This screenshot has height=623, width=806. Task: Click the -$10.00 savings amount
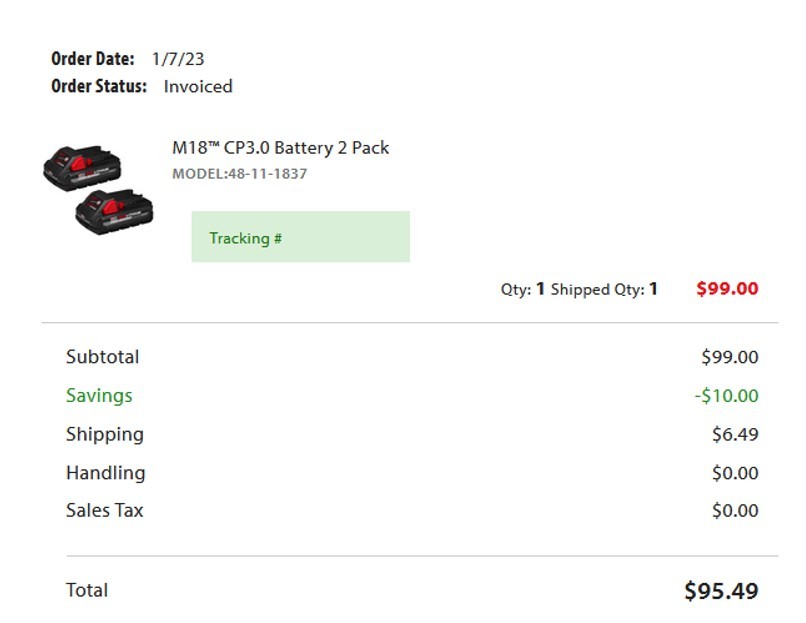click(x=726, y=396)
